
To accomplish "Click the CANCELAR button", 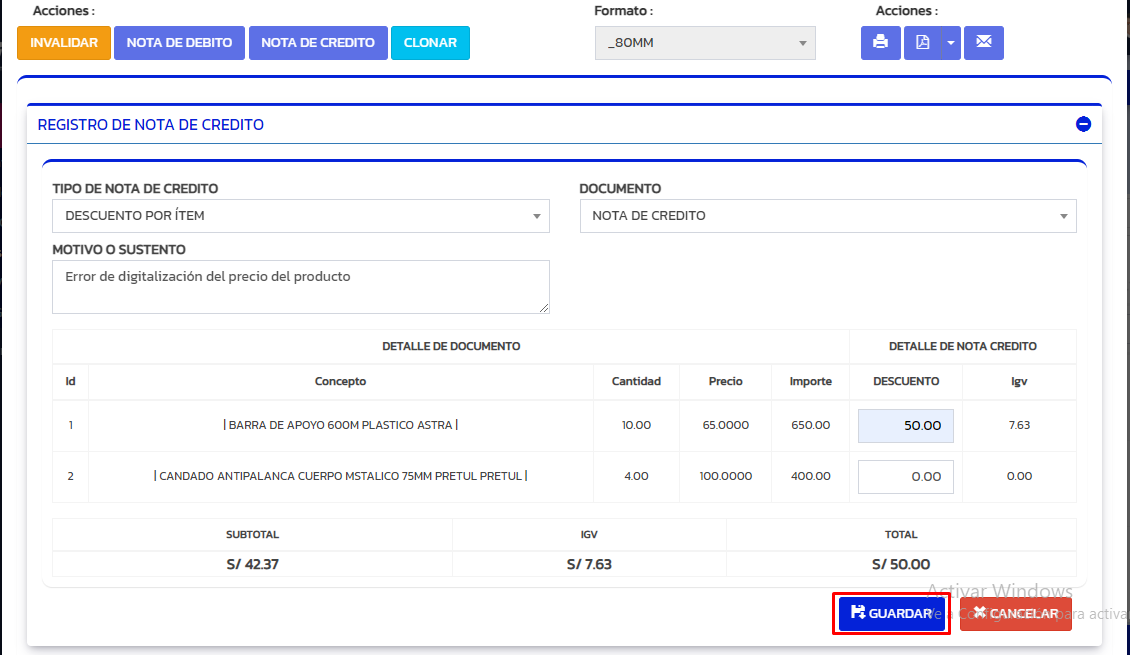I will (1015, 614).
